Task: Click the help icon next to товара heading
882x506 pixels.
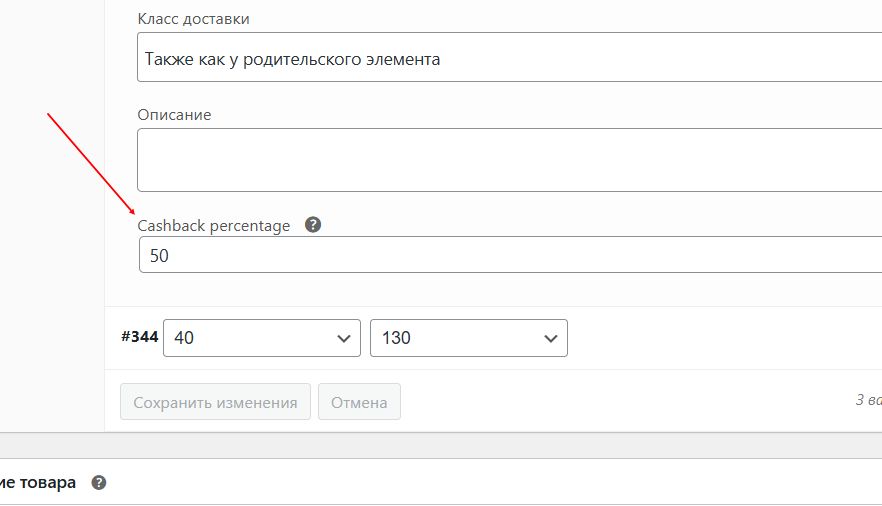Action: 98,482
